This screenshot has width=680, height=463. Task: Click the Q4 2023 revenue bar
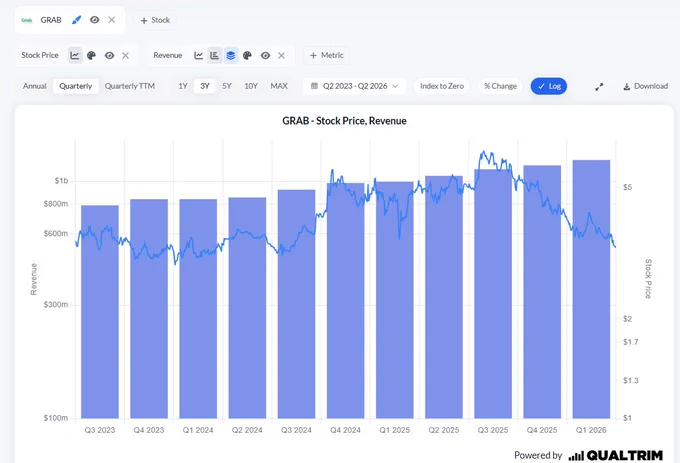click(149, 309)
